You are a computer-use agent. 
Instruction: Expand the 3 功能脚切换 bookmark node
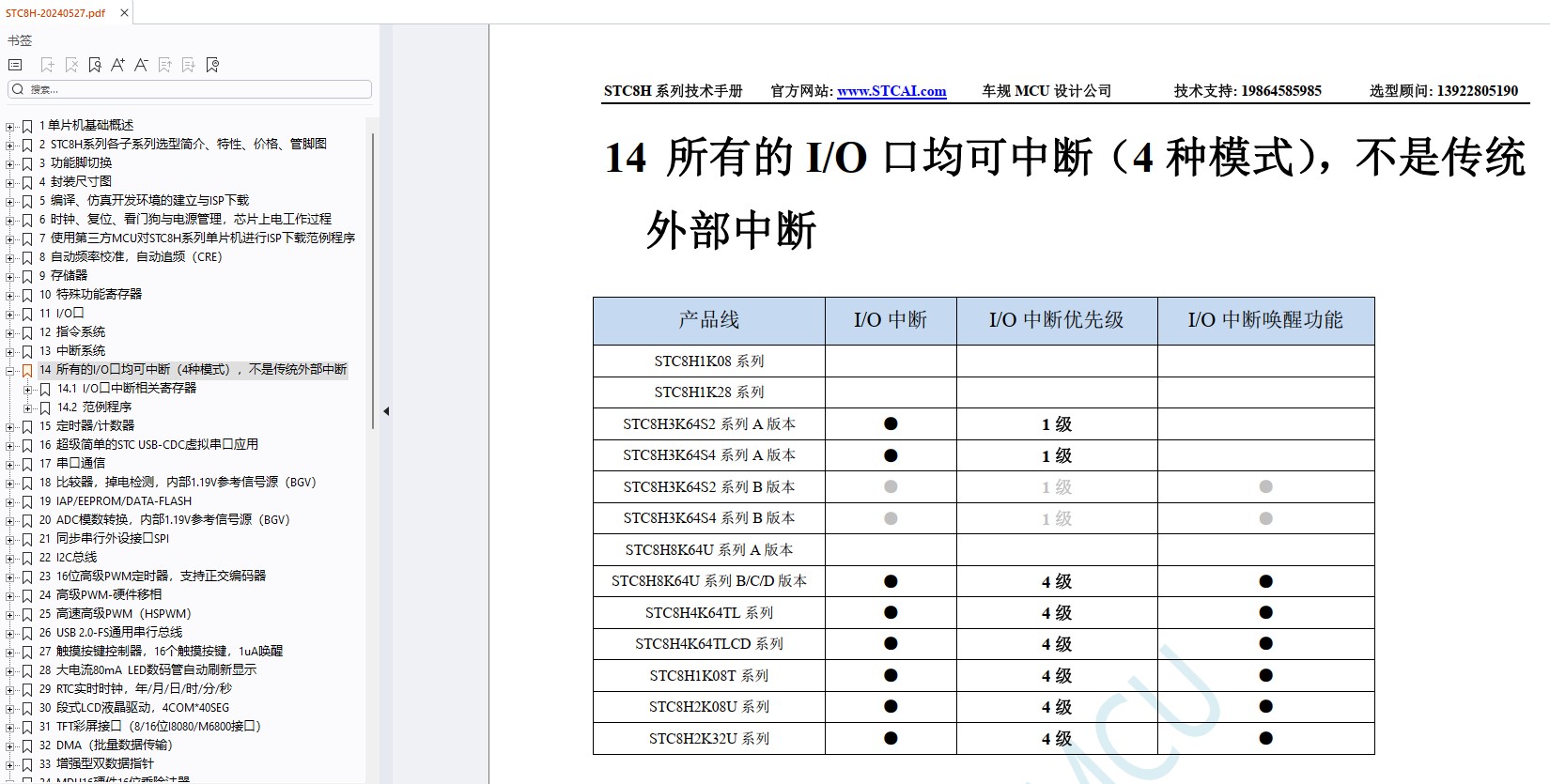[x=10, y=163]
